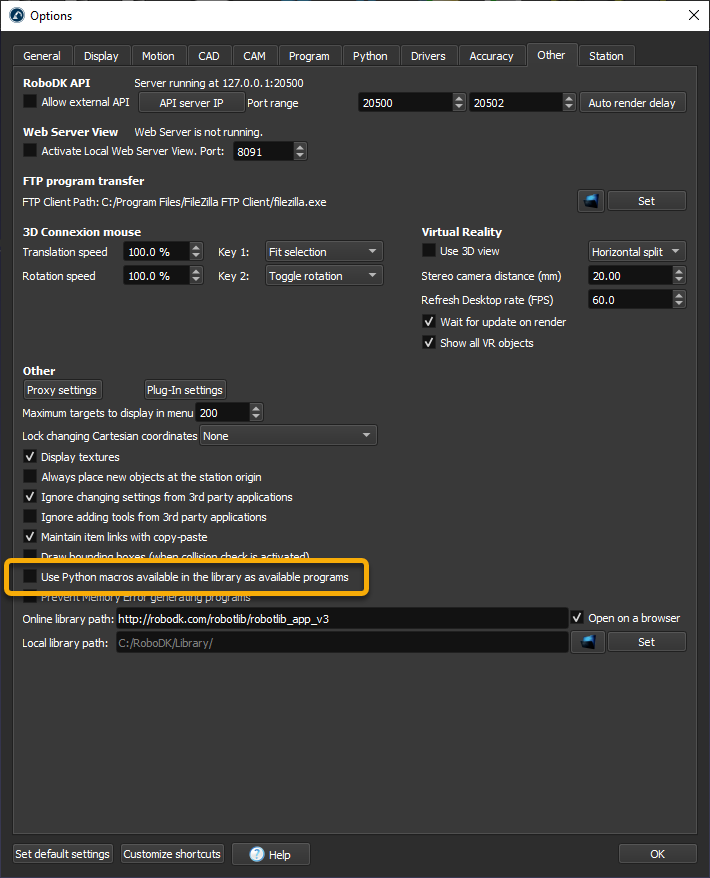Click the local library path browse icon
Screen dimensions: 710x878
click(x=587, y=642)
